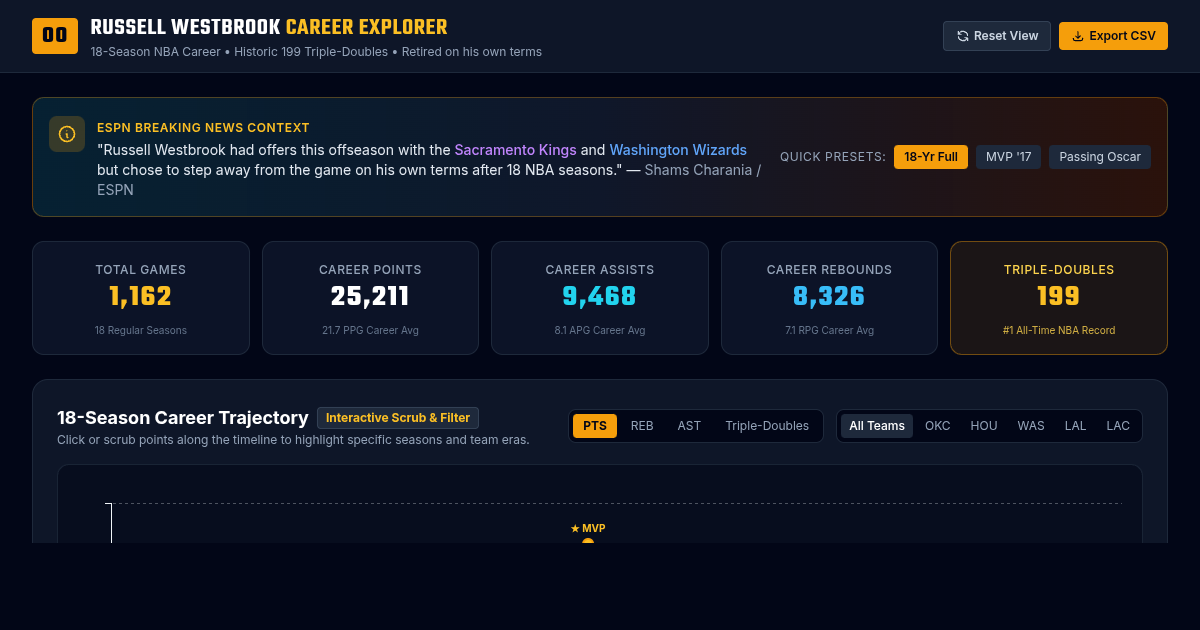Click the "18 Regular Seasons" caption
The height and width of the screenshot is (630, 1200).
pyautogui.click(x=141, y=330)
